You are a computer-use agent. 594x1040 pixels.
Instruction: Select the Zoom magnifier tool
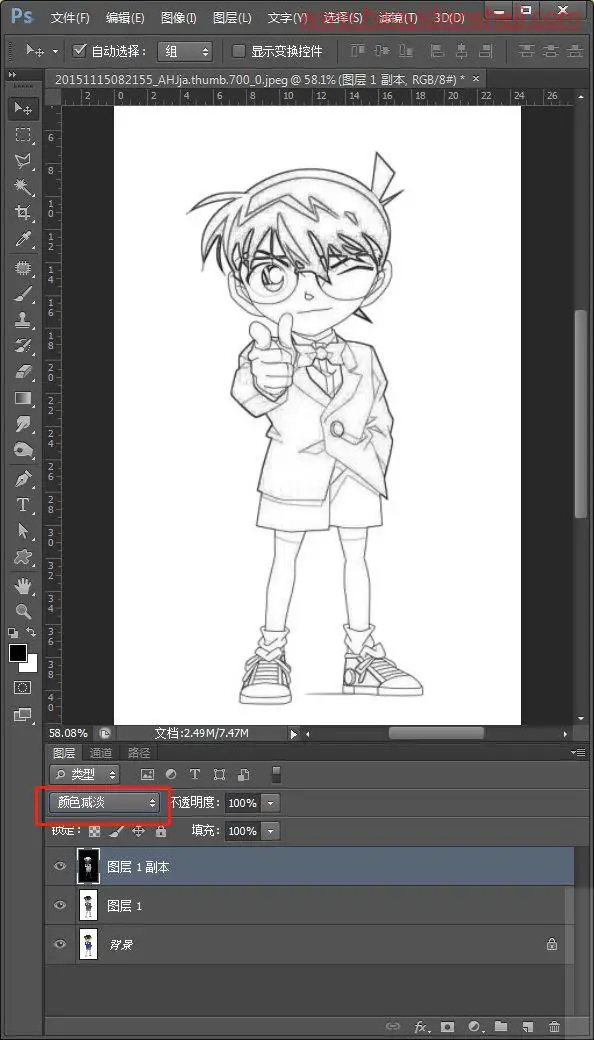(x=23, y=611)
